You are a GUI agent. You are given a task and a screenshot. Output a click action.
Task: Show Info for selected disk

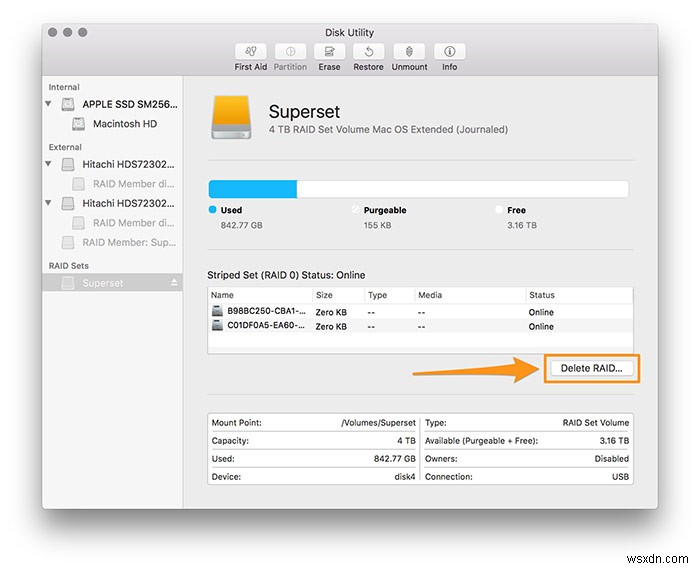click(450, 52)
